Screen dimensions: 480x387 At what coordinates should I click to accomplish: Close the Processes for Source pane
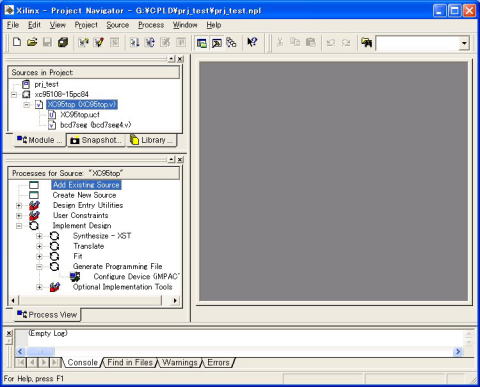tap(180, 160)
